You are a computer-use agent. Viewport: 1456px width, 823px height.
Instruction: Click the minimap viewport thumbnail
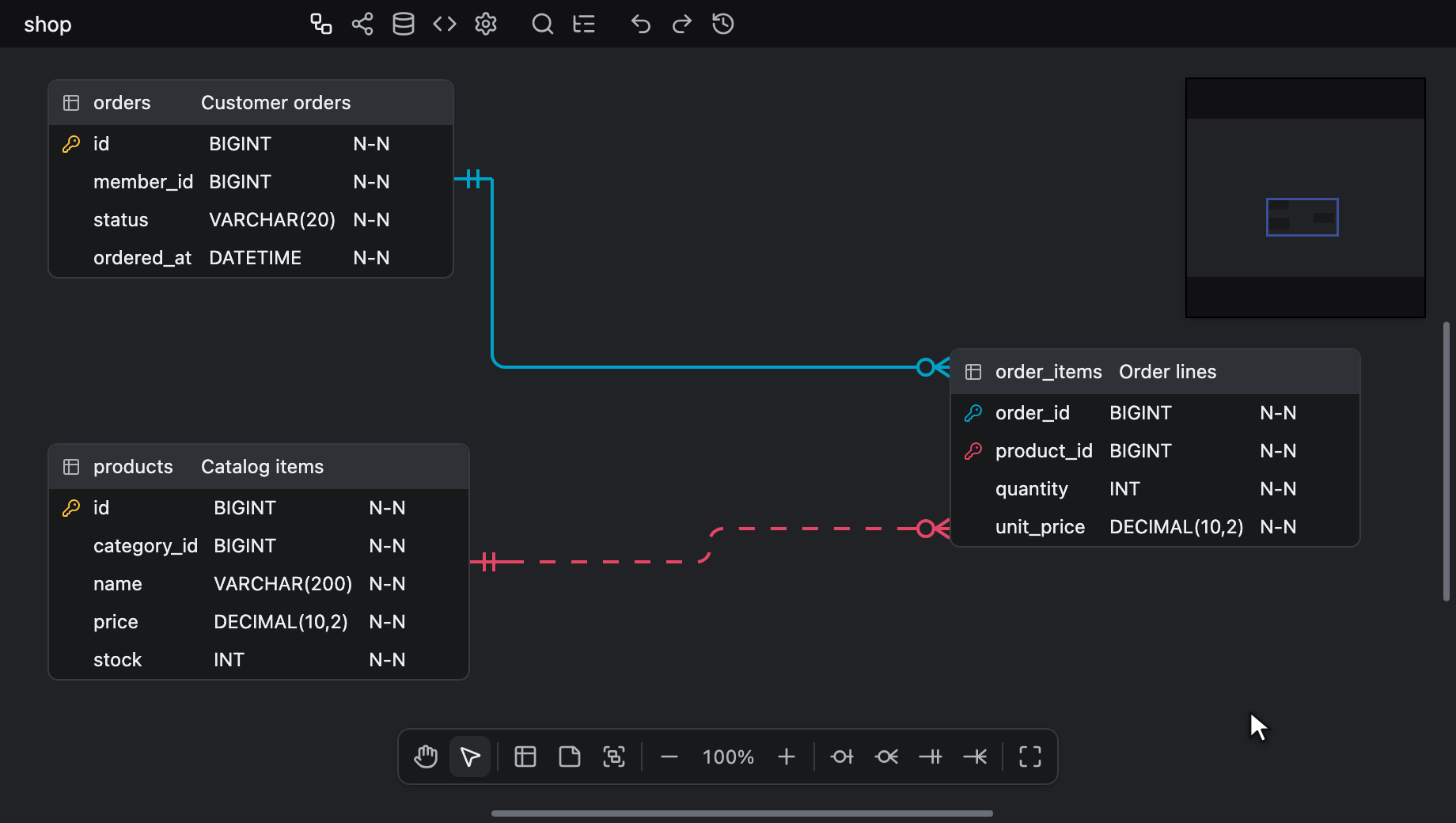tap(1302, 217)
